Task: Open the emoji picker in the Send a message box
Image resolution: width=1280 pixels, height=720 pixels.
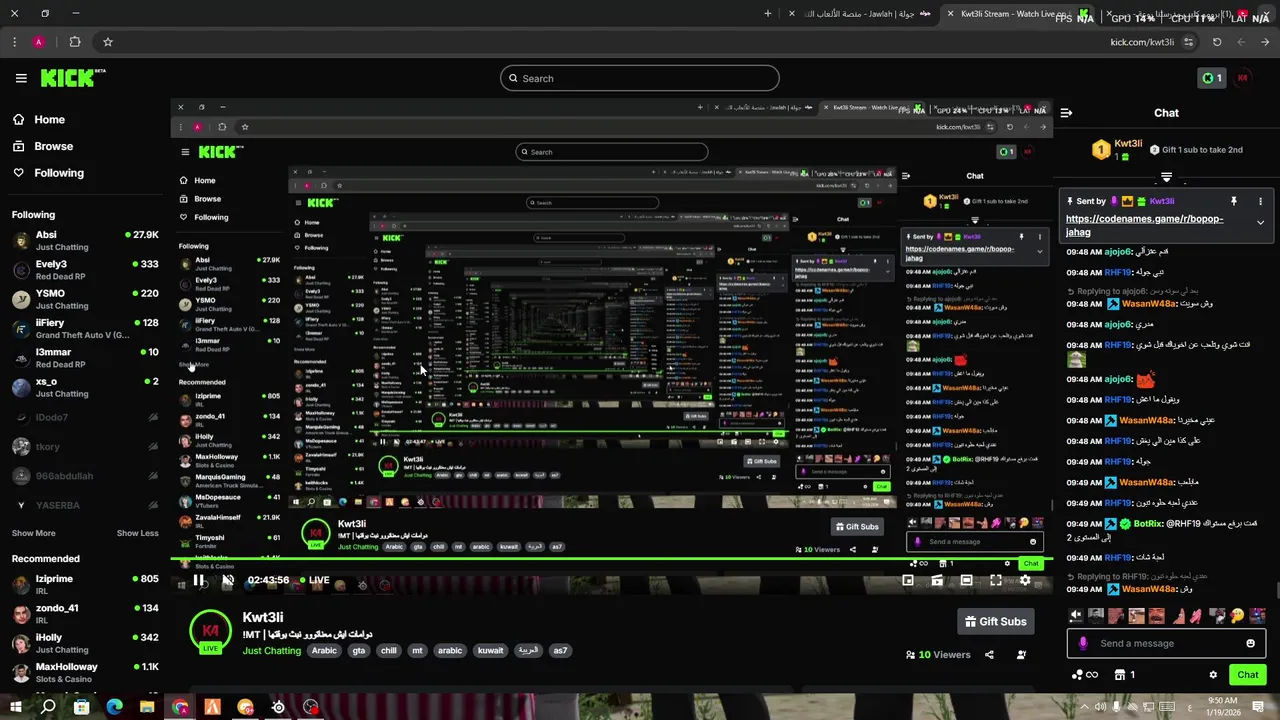Action: coord(1250,643)
